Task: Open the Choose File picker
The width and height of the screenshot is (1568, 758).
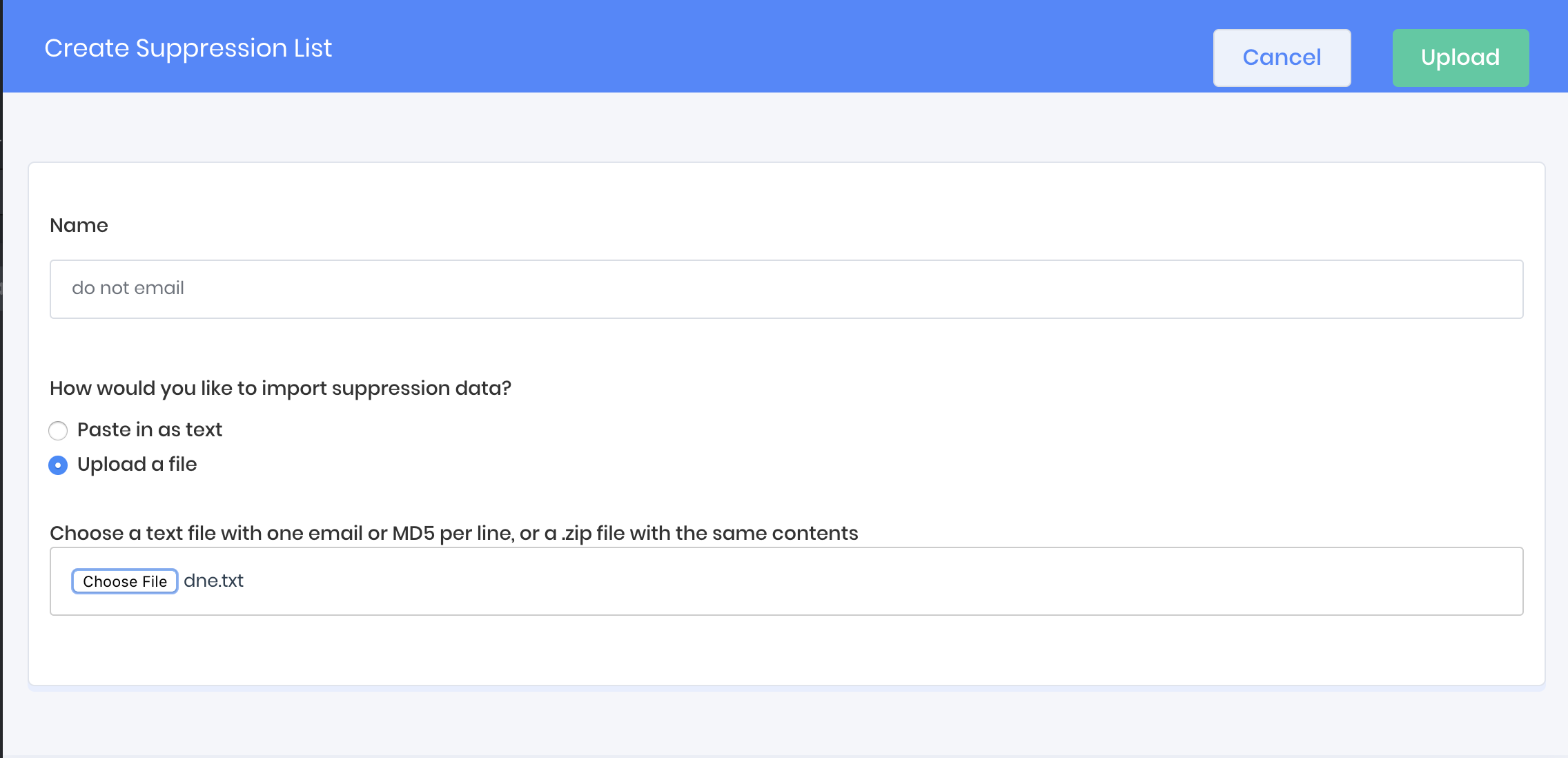Action: [x=125, y=581]
